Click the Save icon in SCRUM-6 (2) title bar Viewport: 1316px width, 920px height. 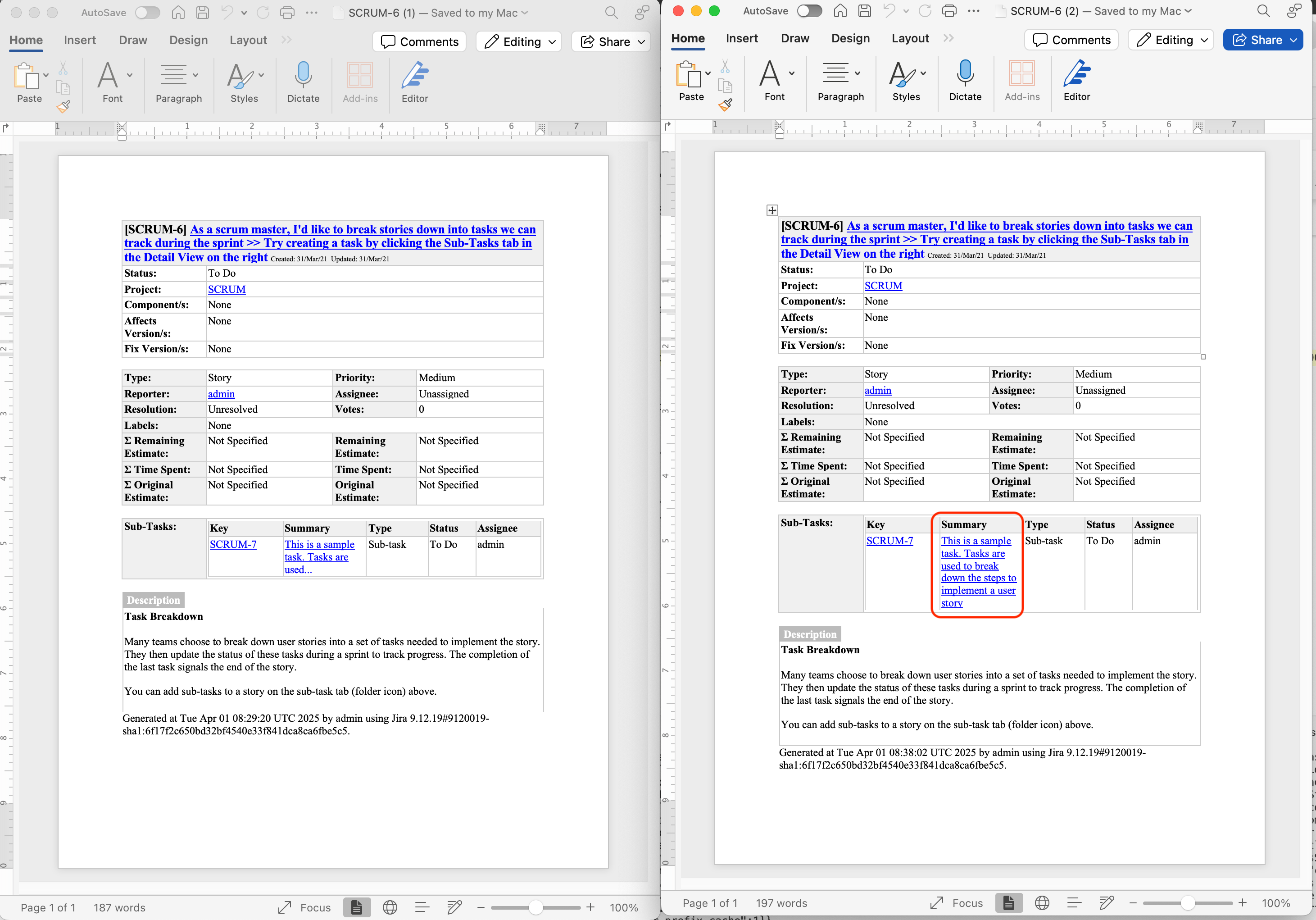click(864, 11)
